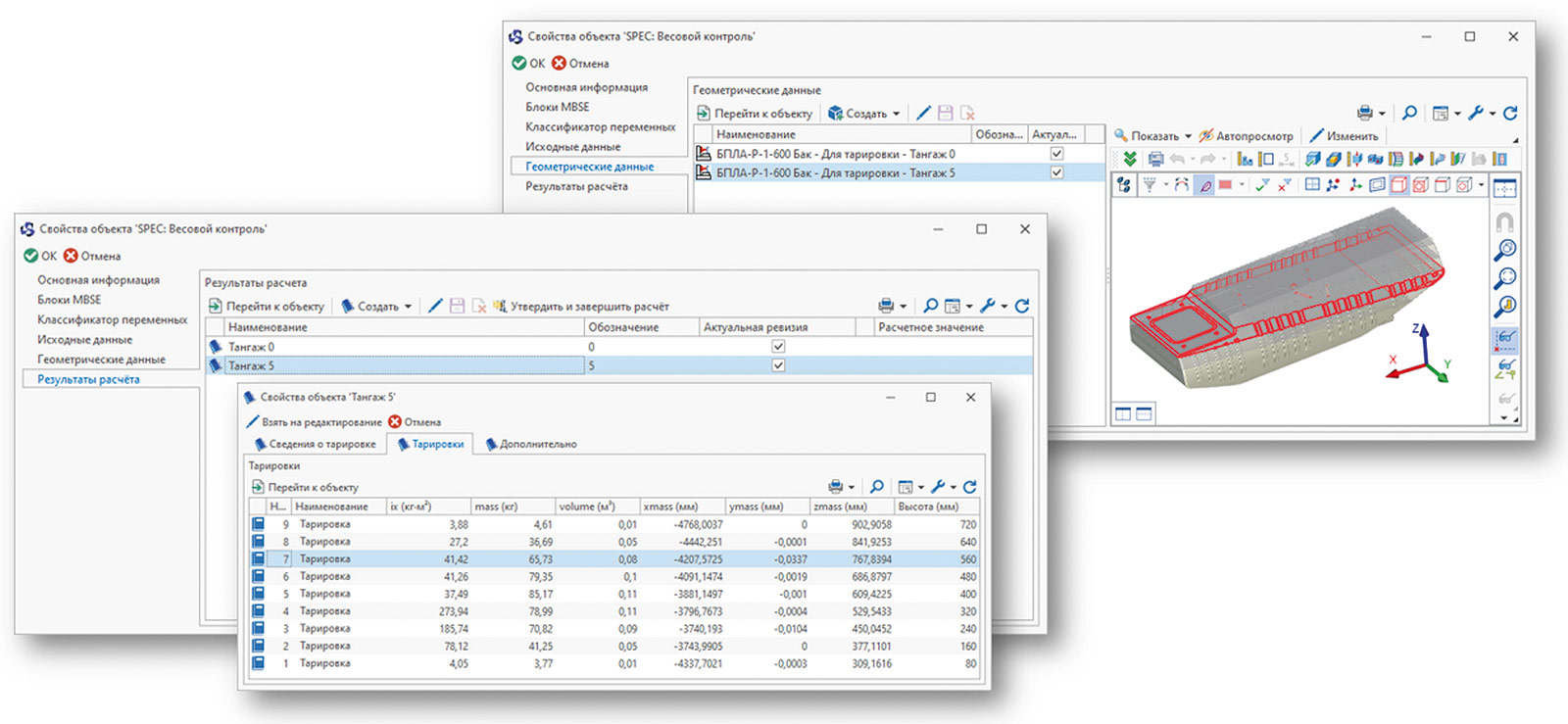This screenshot has height=724, width=1568.
Task: Click the red cross filter icon in the 3D viewer
Action: click(x=1285, y=185)
